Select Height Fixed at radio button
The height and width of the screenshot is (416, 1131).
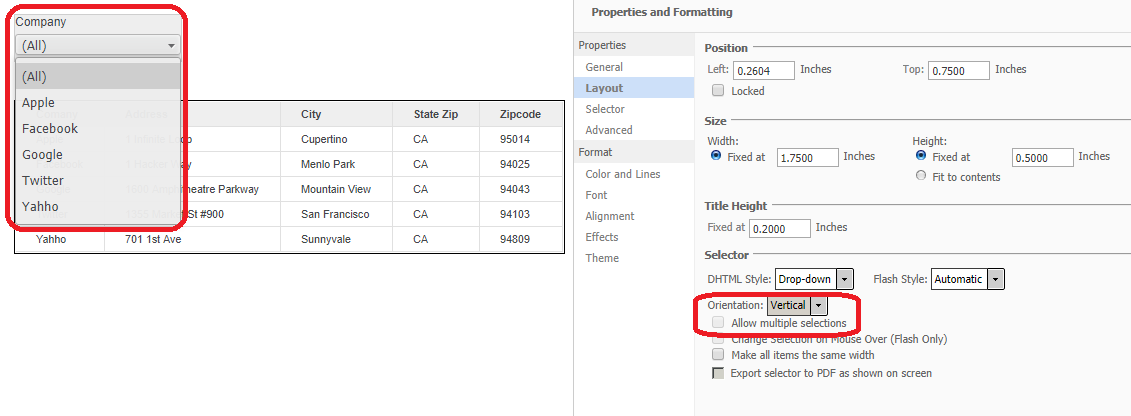pyautogui.click(x=920, y=156)
